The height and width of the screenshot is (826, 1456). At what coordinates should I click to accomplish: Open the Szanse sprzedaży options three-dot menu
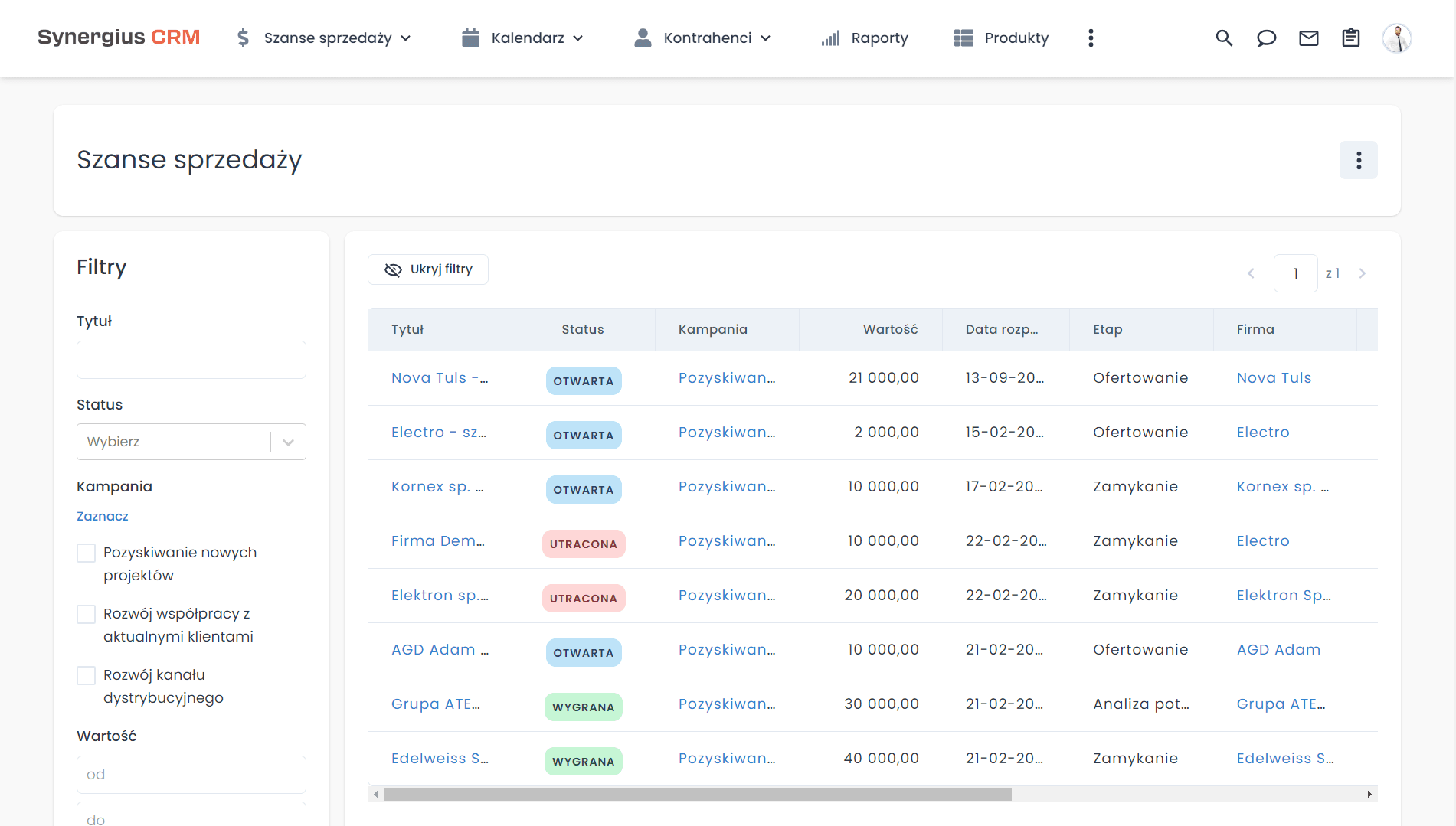[1359, 160]
